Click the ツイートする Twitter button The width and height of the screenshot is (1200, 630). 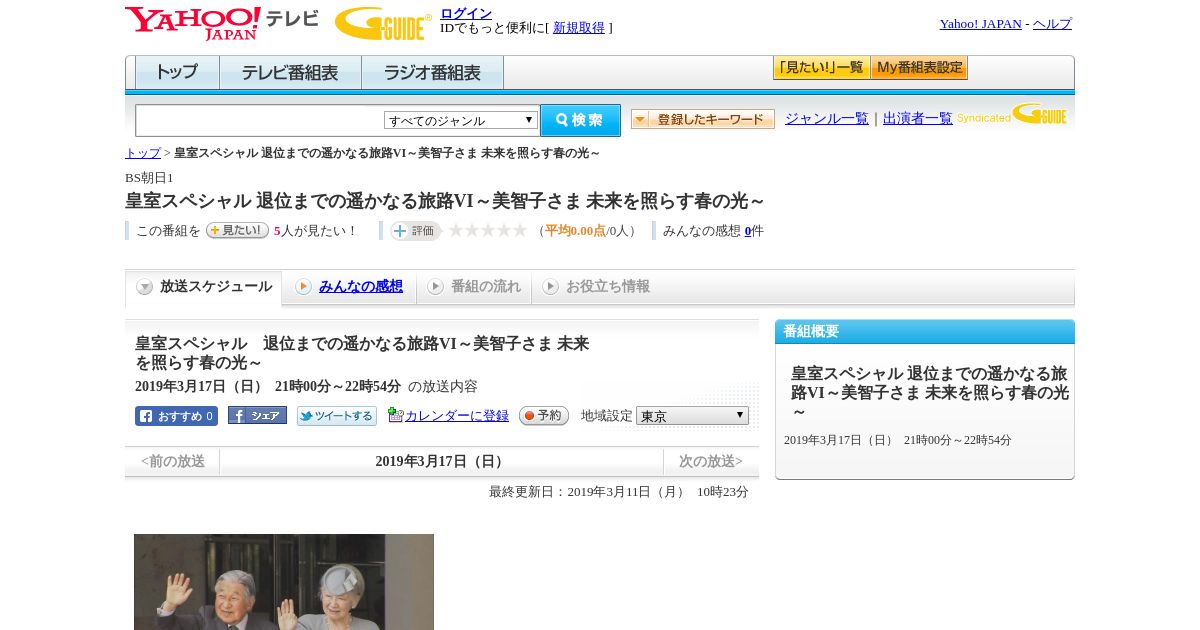pyautogui.click(x=337, y=416)
